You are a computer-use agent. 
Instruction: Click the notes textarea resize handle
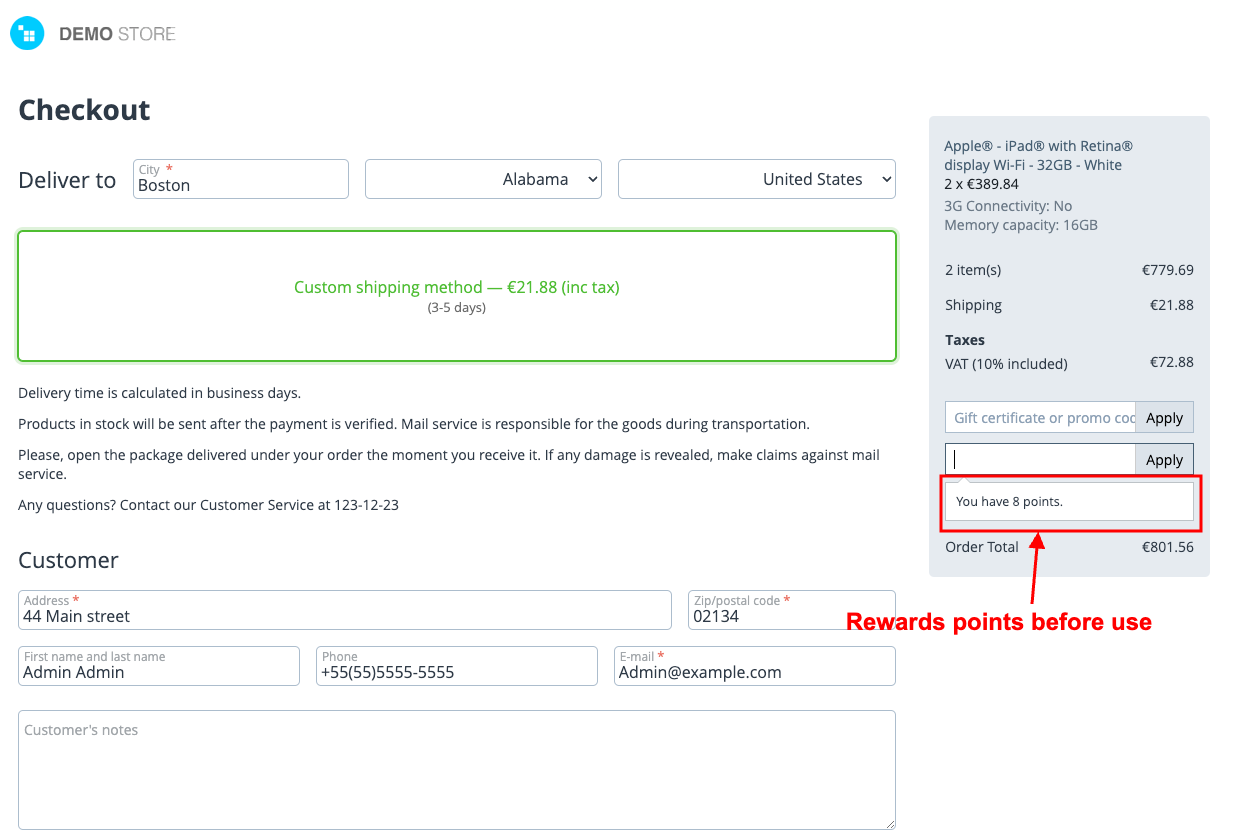pos(889,823)
